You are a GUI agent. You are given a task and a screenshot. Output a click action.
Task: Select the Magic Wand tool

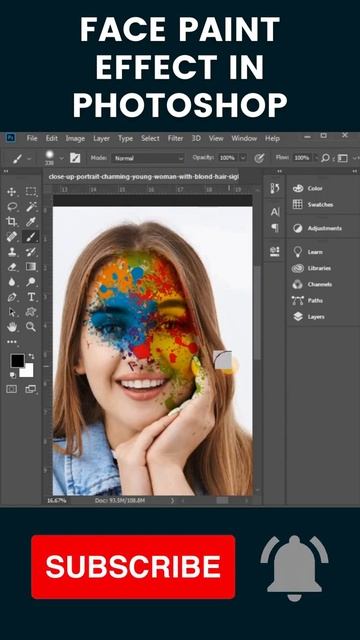coord(31,207)
